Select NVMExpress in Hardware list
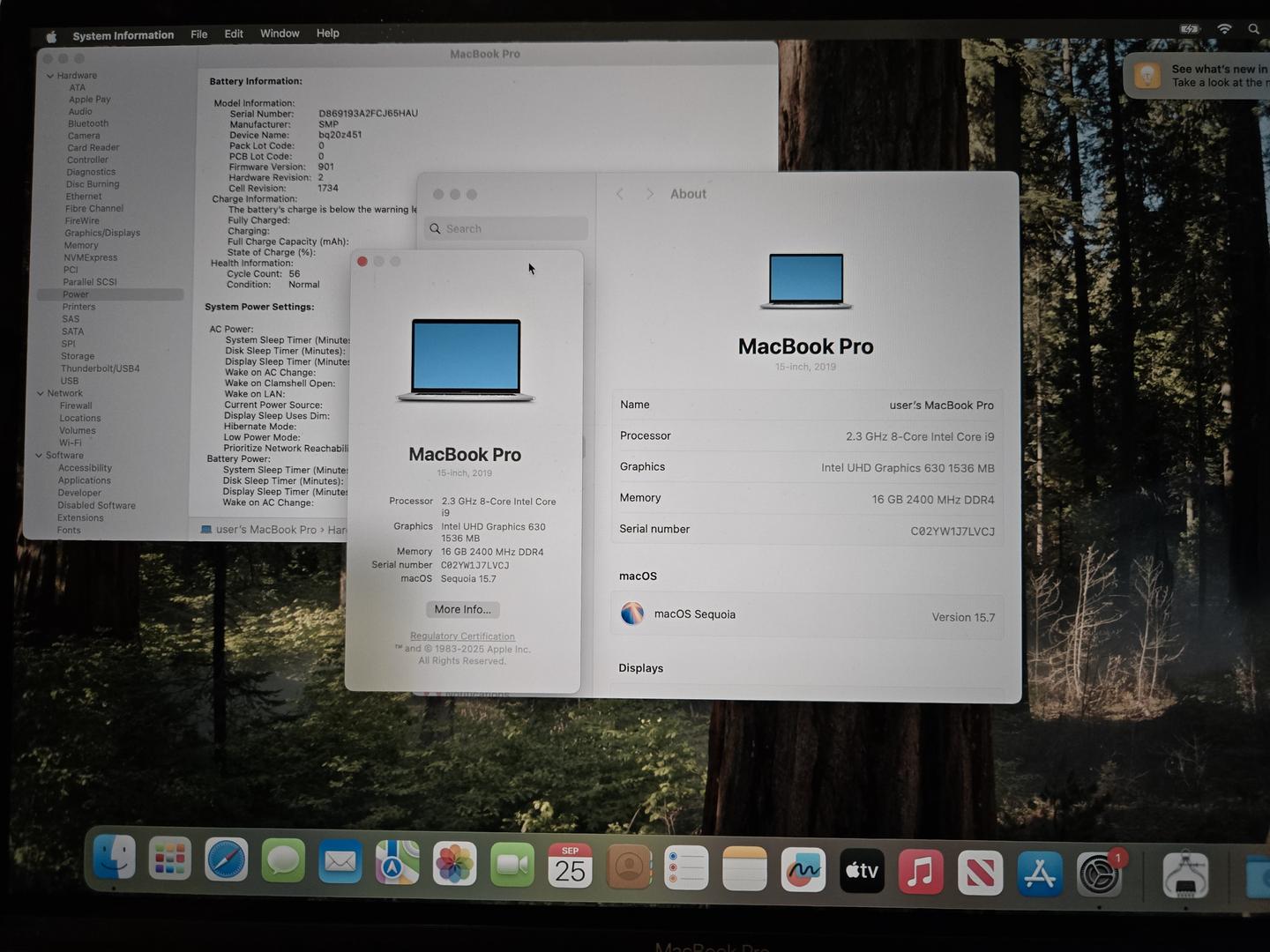 tap(90, 257)
